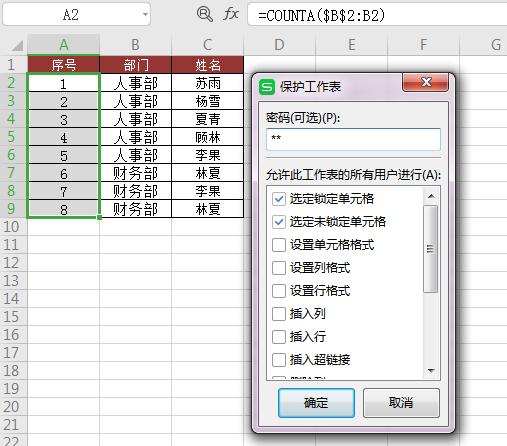The height and width of the screenshot is (446, 507).
Task: Click the 取消 button
Action: tap(401, 403)
